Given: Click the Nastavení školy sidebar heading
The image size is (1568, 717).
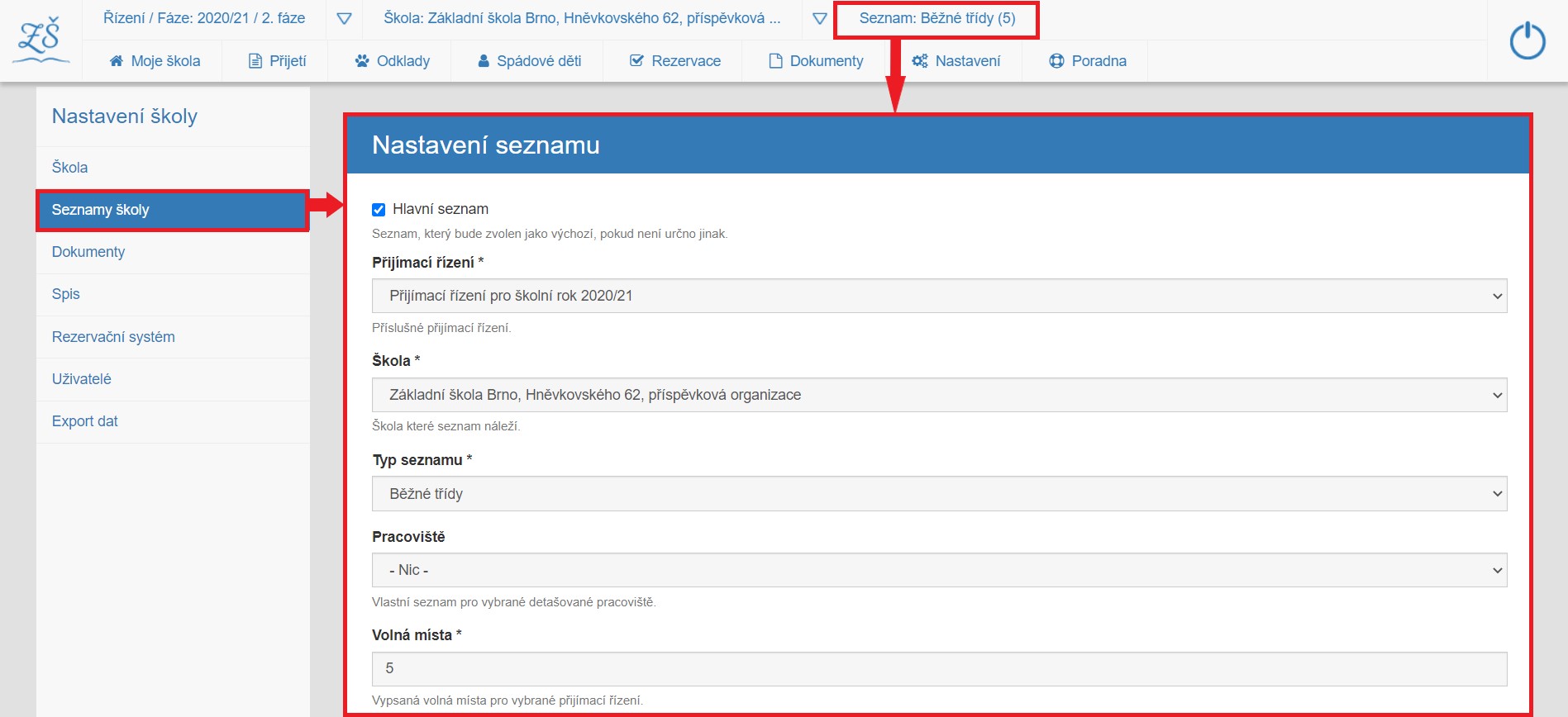Looking at the screenshot, I should pos(125,116).
